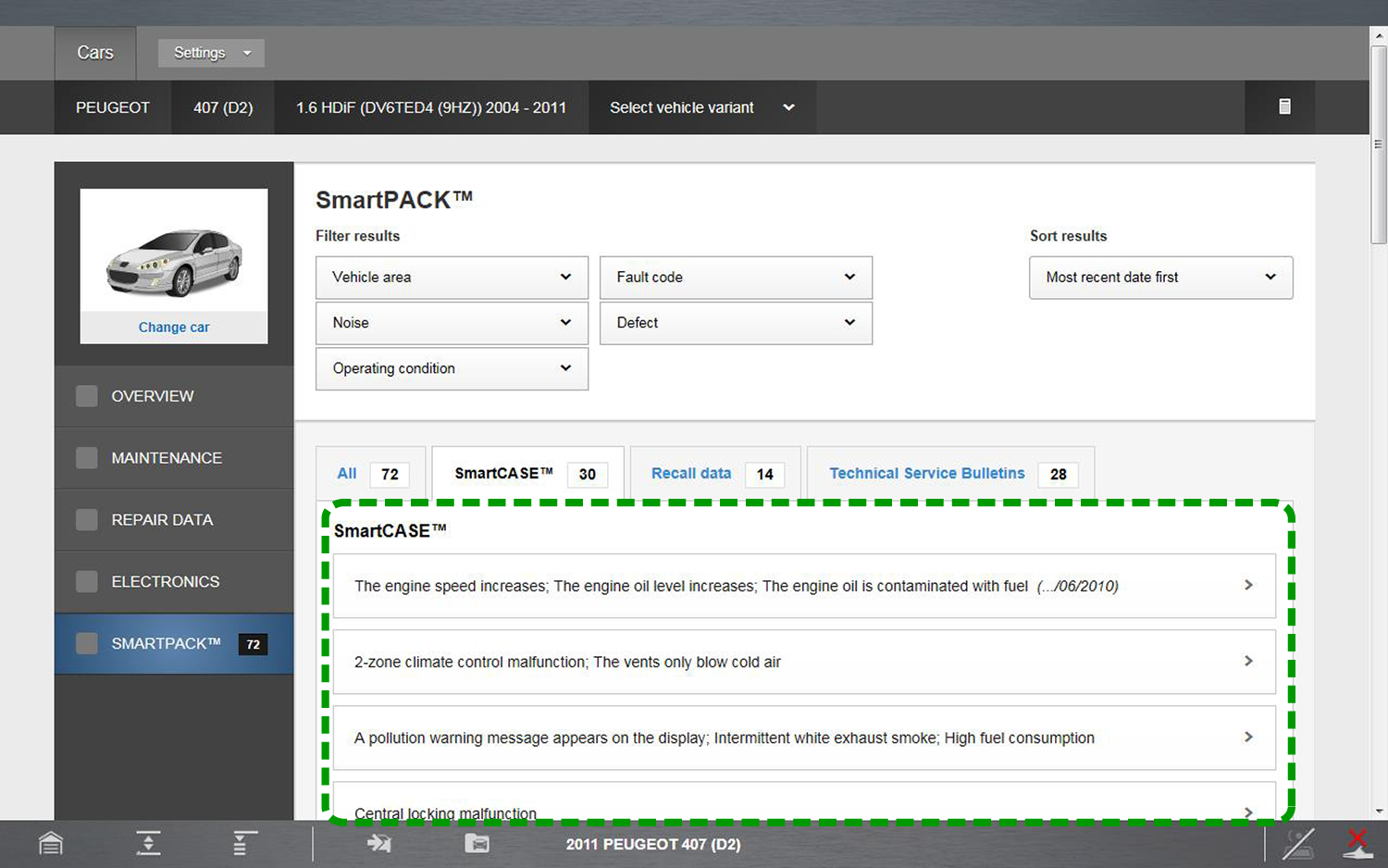Tick the OVERVIEW checkbox in sidebar

[87, 396]
